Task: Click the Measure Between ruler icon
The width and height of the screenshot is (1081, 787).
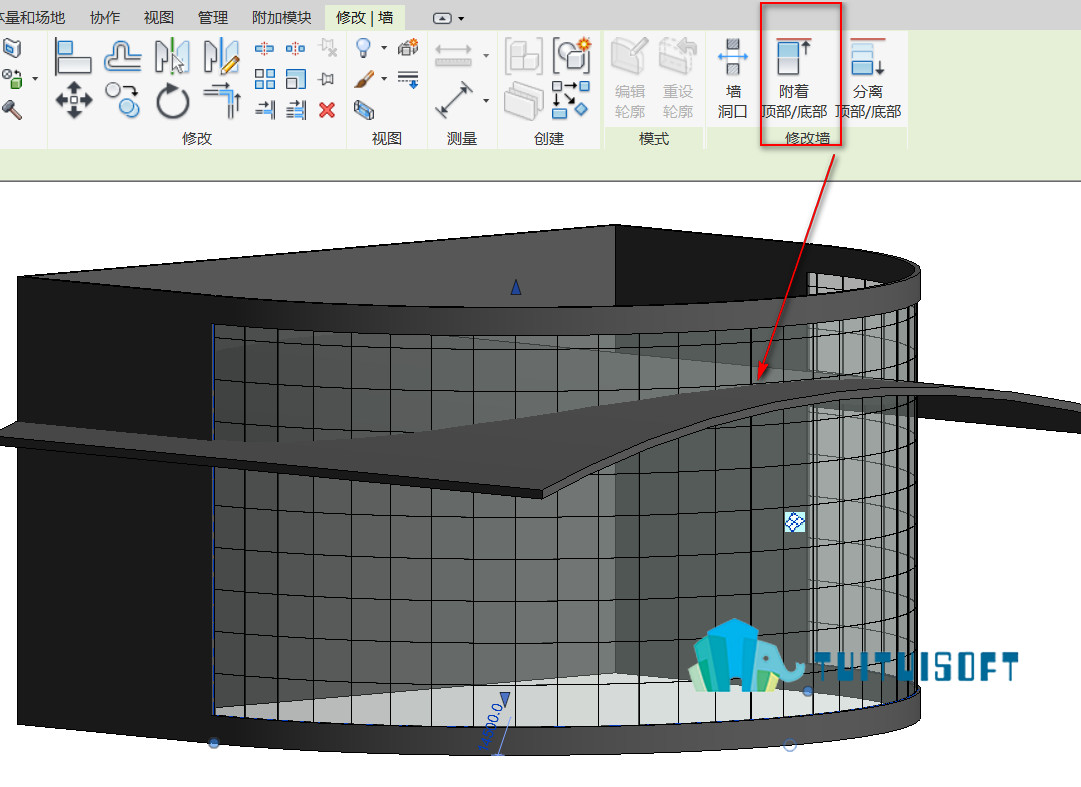Action: pyautogui.click(x=454, y=55)
